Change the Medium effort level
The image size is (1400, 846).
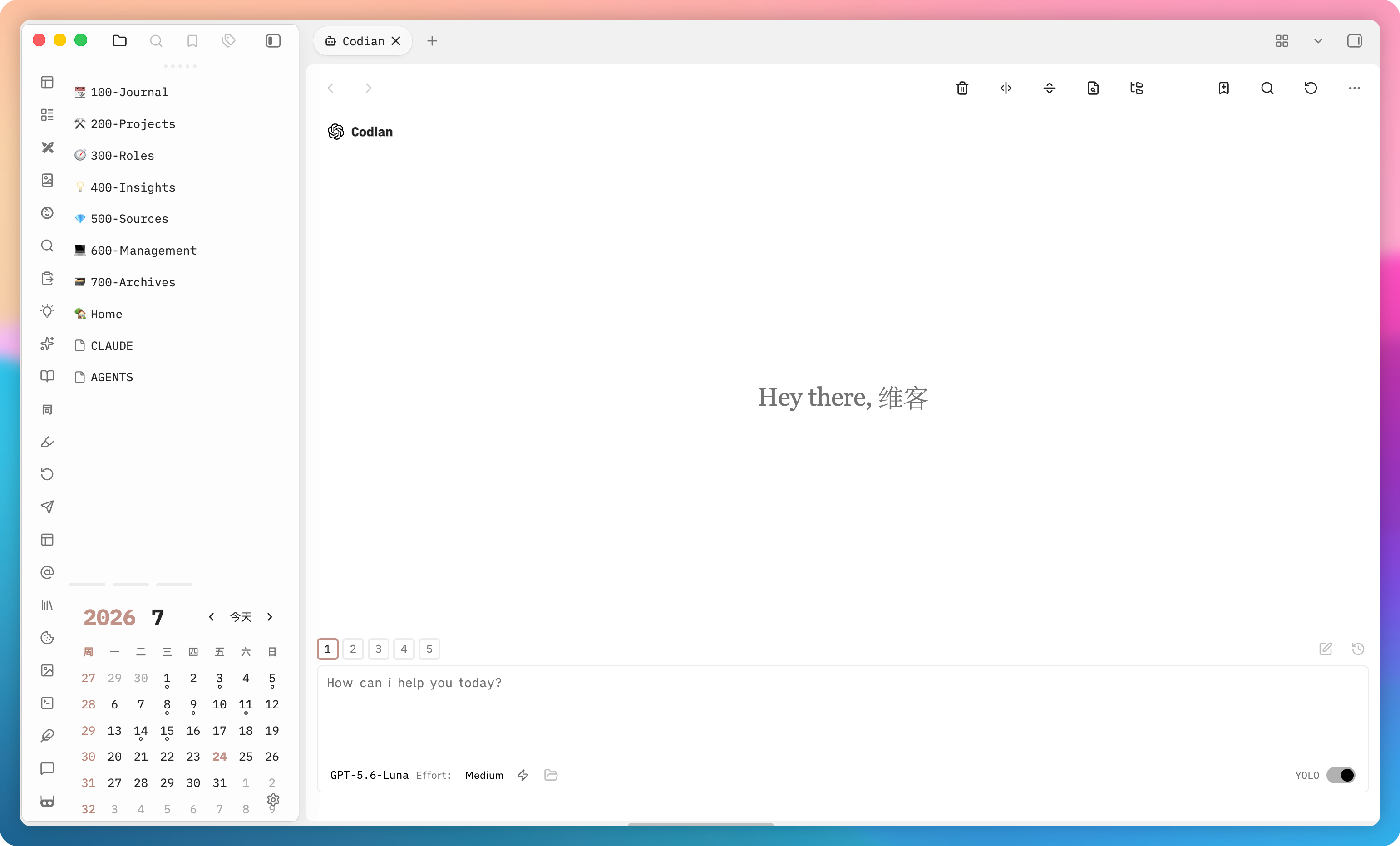484,775
